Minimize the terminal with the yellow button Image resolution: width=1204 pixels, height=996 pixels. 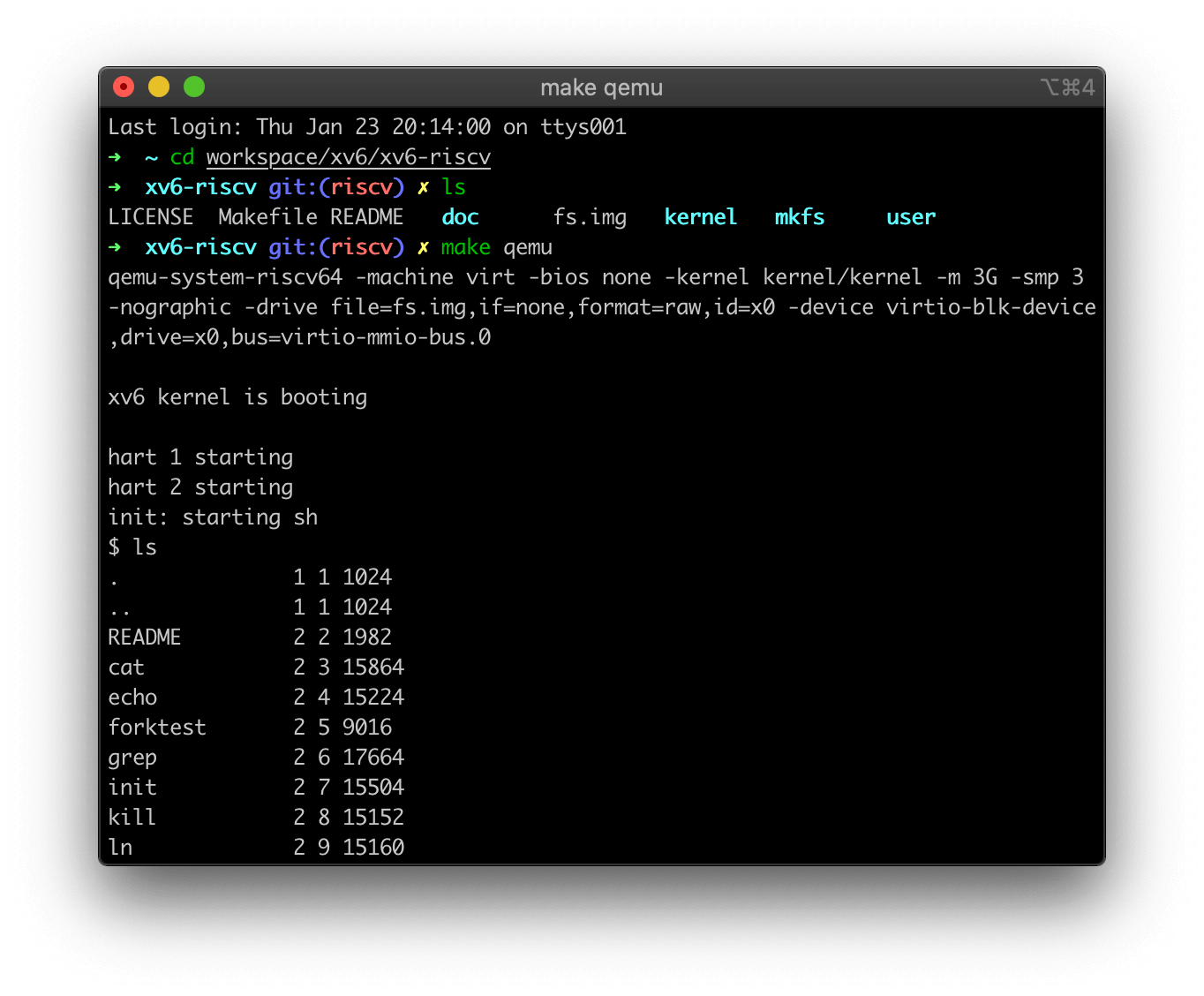coord(159,87)
